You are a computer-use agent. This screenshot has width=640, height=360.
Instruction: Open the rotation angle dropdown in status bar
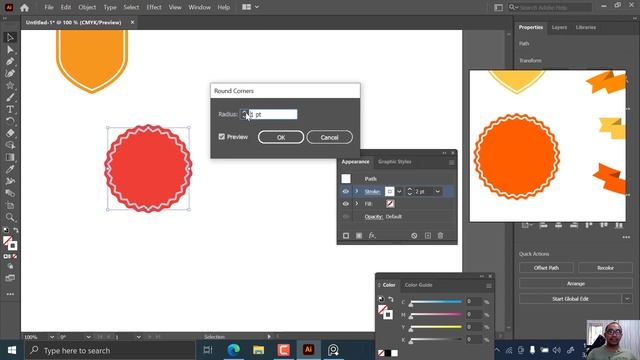tap(88, 337)
